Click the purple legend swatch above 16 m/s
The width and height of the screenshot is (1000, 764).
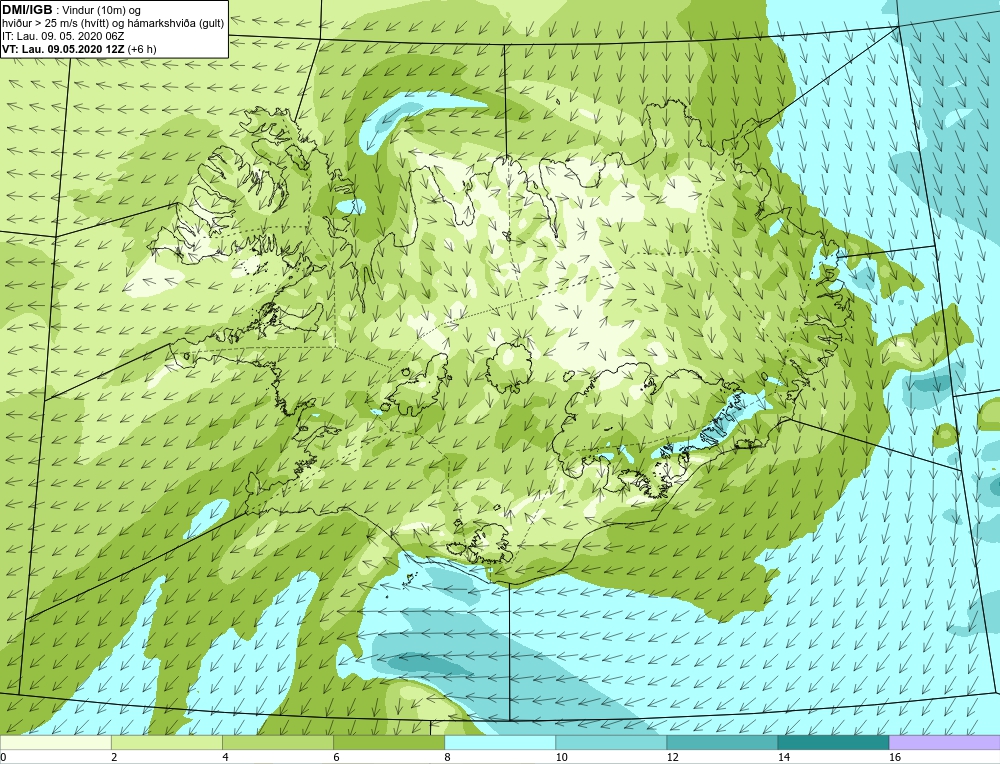coord(945,742)
